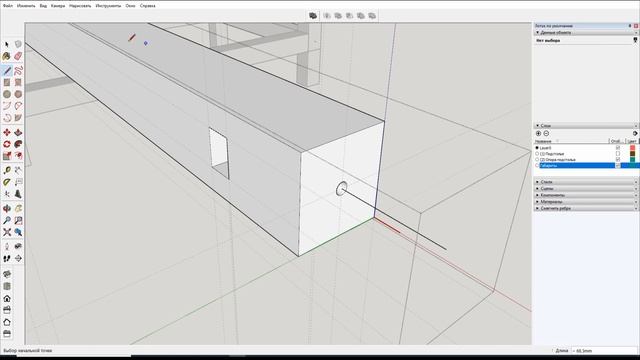Choose the Walk footprints tool
Image resolution: width=640 pixels, height=360 pixels.
click(x=7, y=258)
